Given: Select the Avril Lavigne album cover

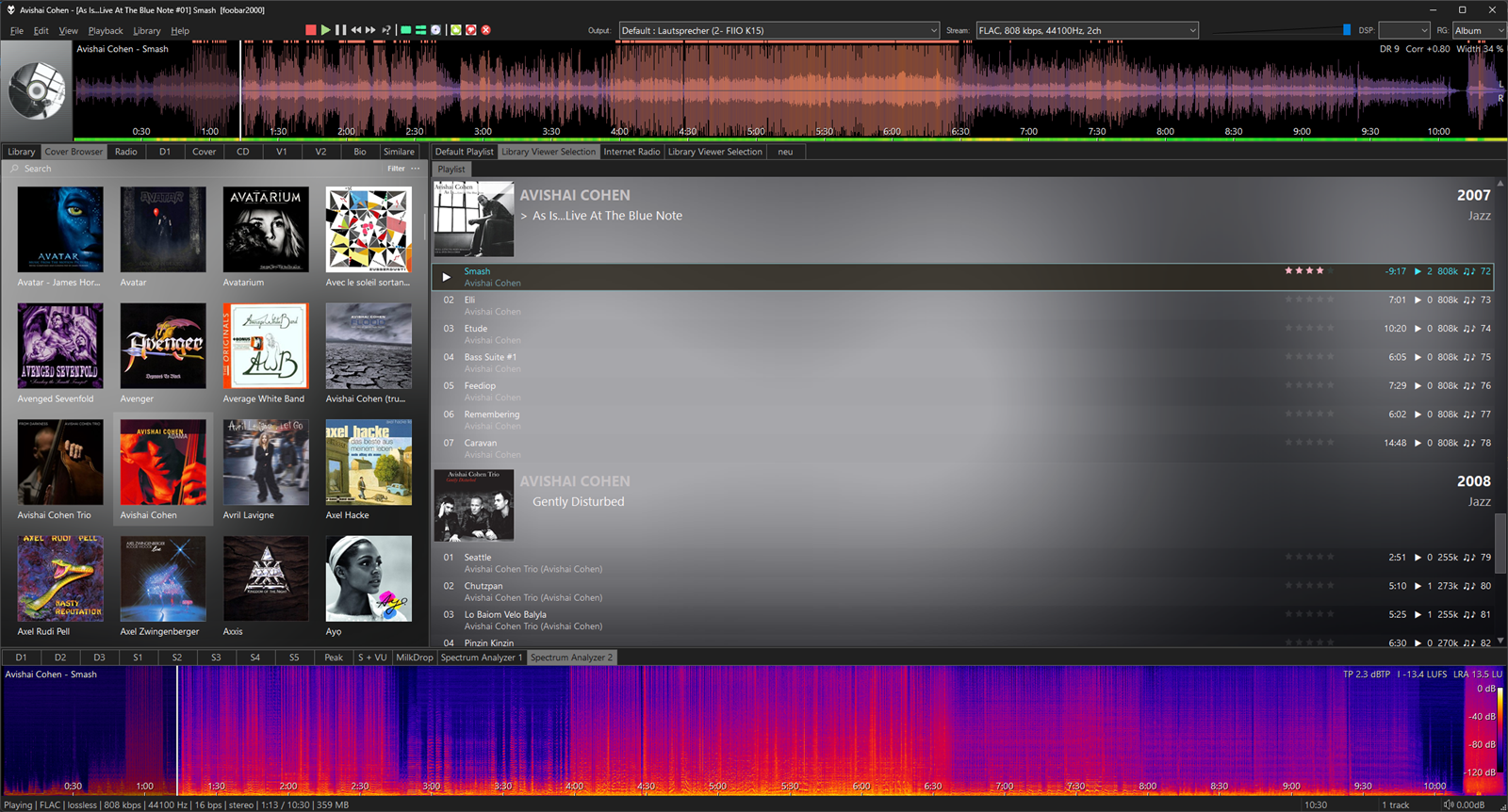Looking at the screenshot, I should click(266, 463).
